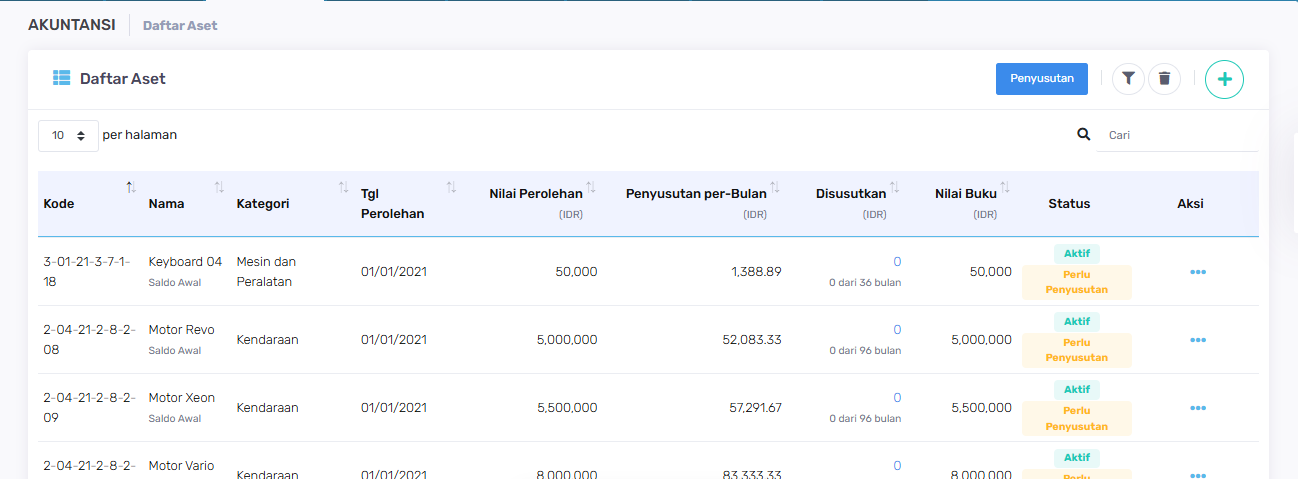
Task: Click the Daftar Aset list icon
Action: click(61, 78)
